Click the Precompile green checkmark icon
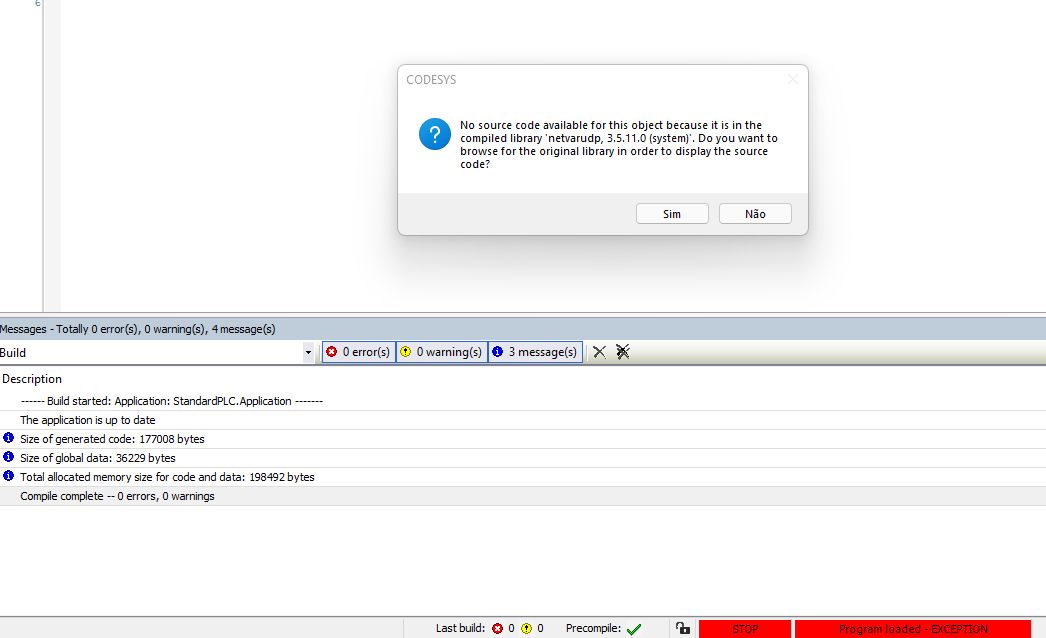The width and height of the screenshot is (1046, 638). click(x=633, y=629)
